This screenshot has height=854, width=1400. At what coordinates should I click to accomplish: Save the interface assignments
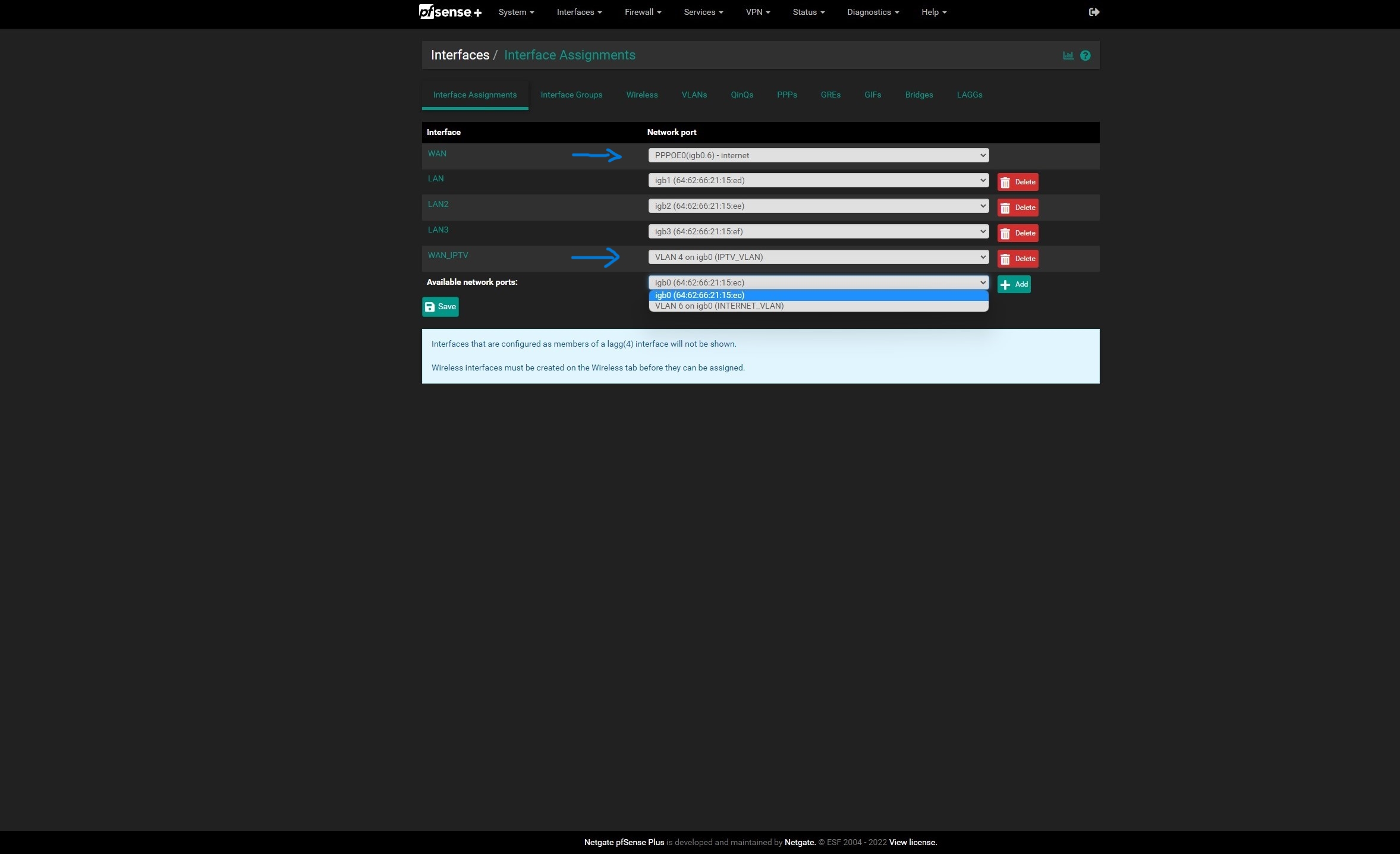(x=440, y=307)
